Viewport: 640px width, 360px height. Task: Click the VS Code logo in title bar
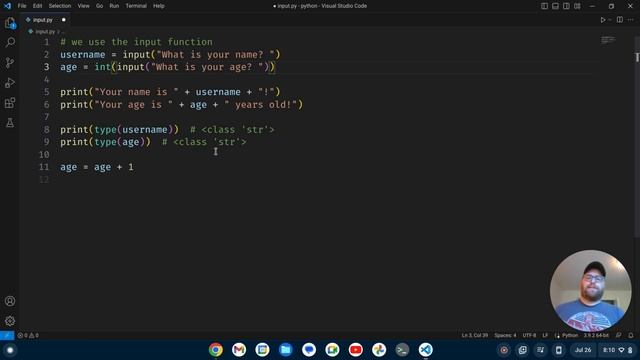[x=7, y=6]
